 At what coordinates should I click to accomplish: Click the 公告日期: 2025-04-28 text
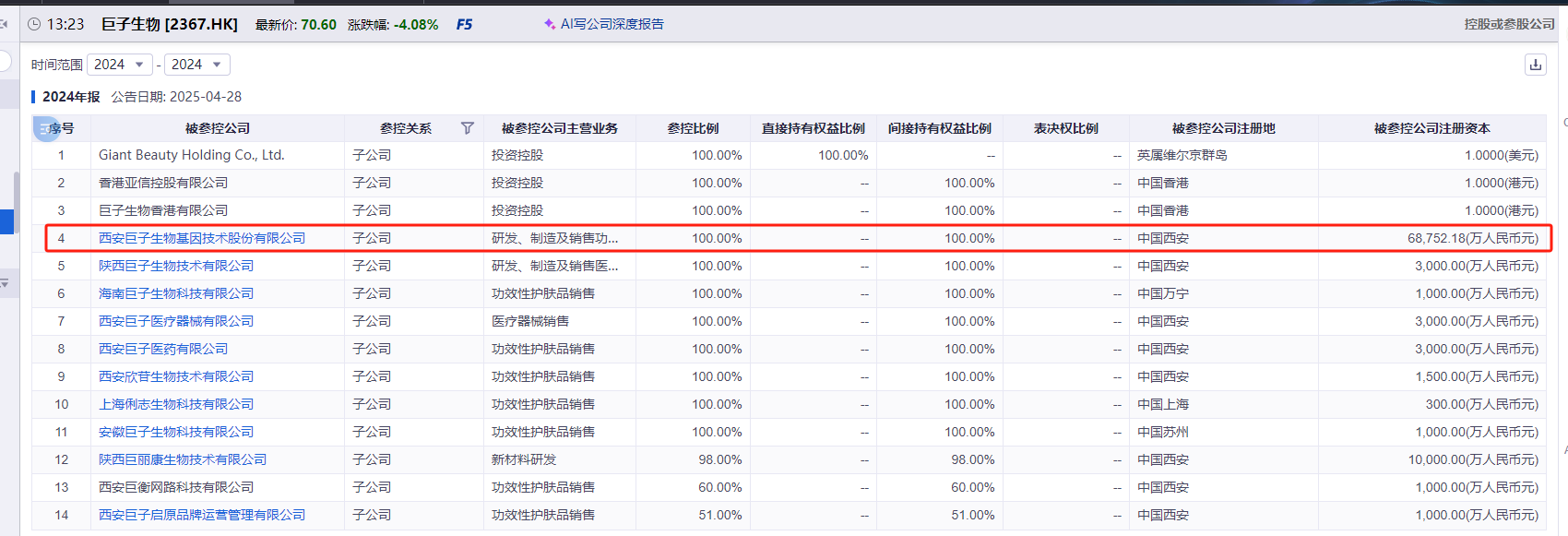176,97
